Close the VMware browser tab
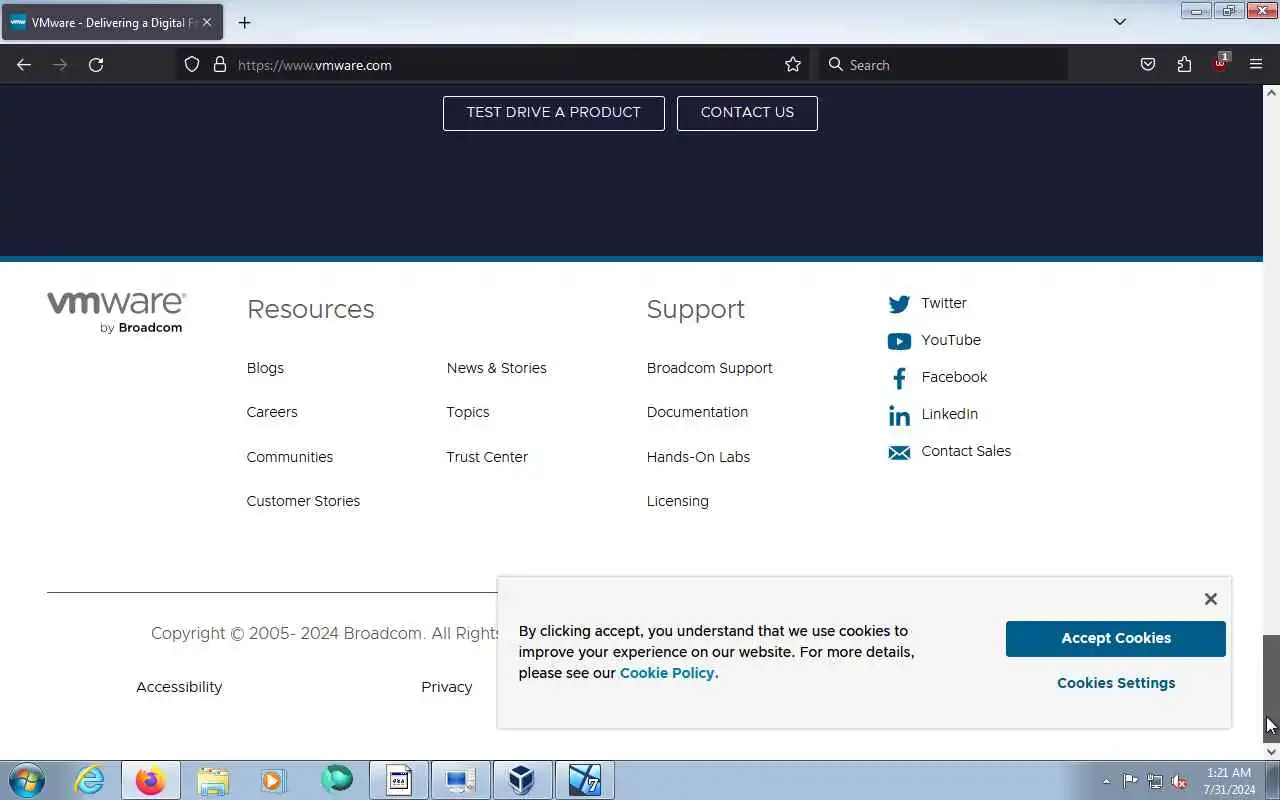This screenshot has width=1280, height=800. (207, 22)
